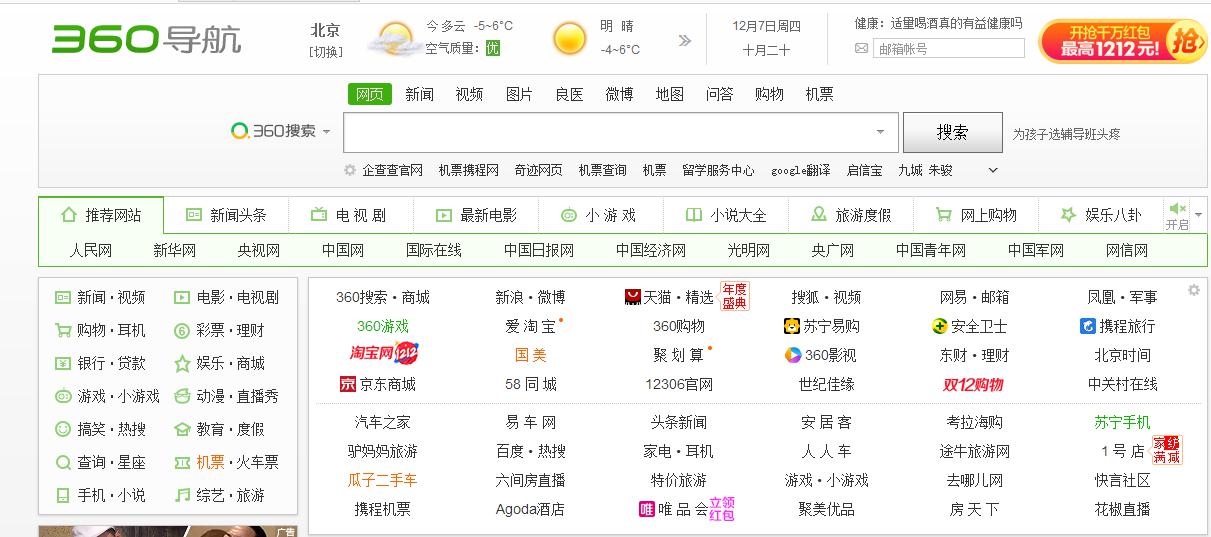Open the 中国日报网 link
The height and width of the screenshot is (537, 1211).
coord(539,250)
